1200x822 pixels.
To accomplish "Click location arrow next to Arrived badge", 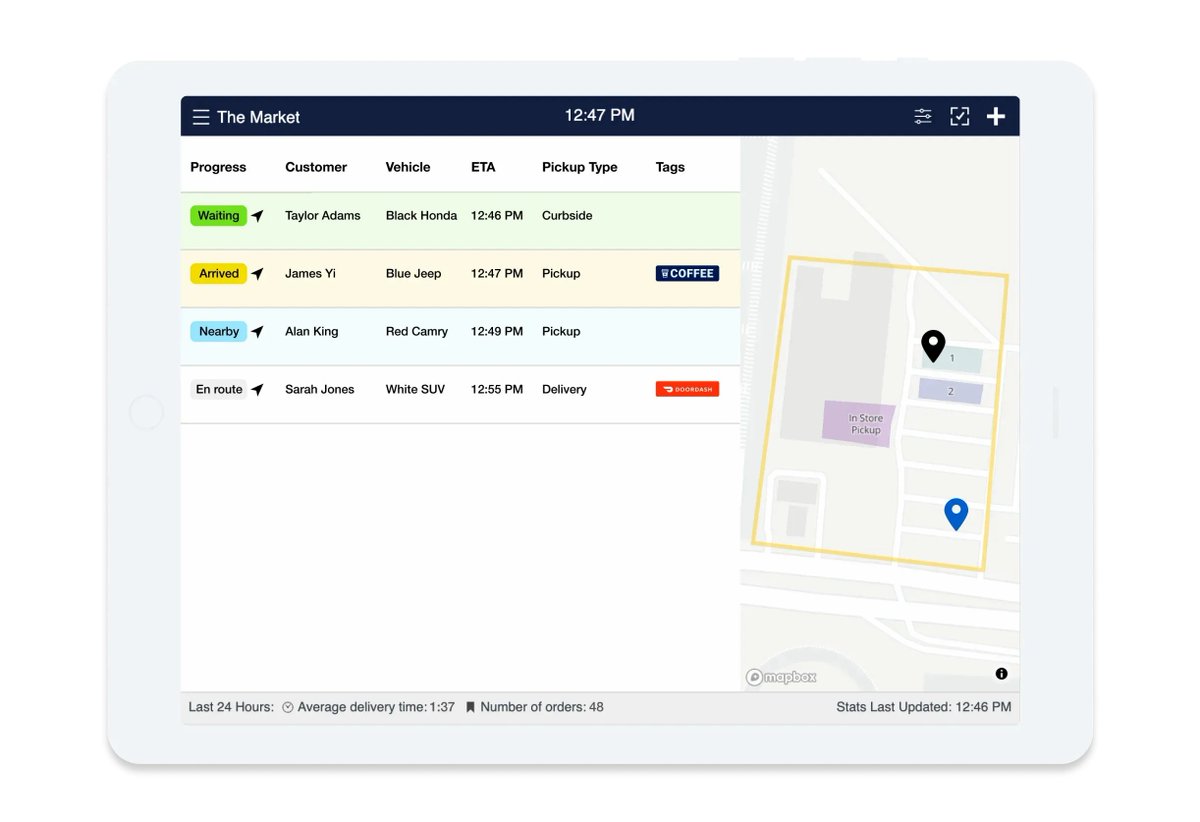I will click(x=257, y=274).
